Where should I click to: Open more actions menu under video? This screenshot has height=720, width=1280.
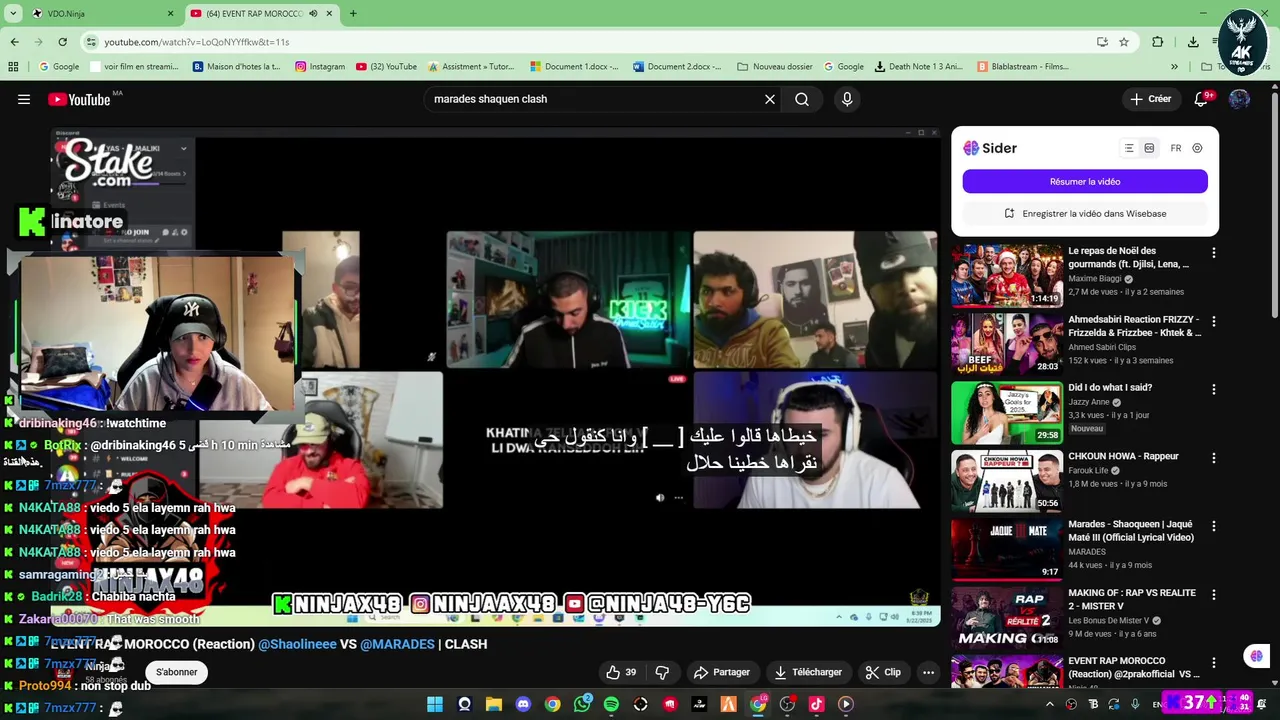point(928,672)
